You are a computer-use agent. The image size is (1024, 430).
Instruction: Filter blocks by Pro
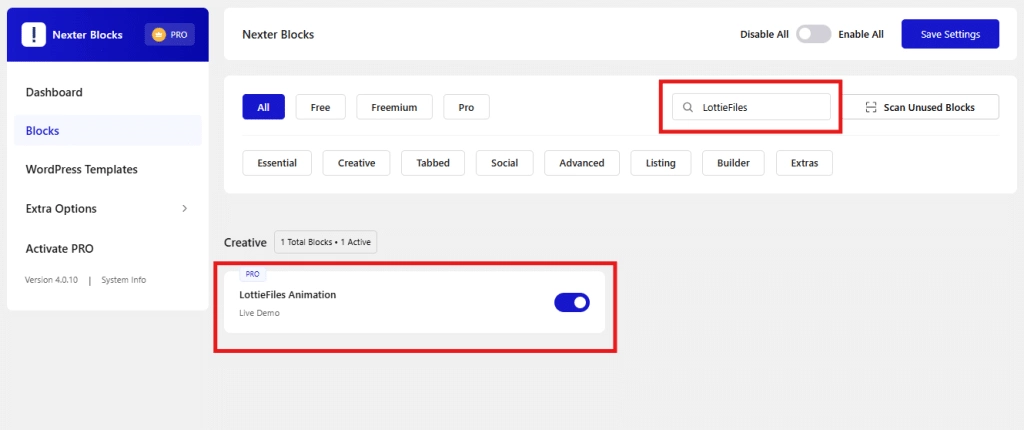[466, 107]
